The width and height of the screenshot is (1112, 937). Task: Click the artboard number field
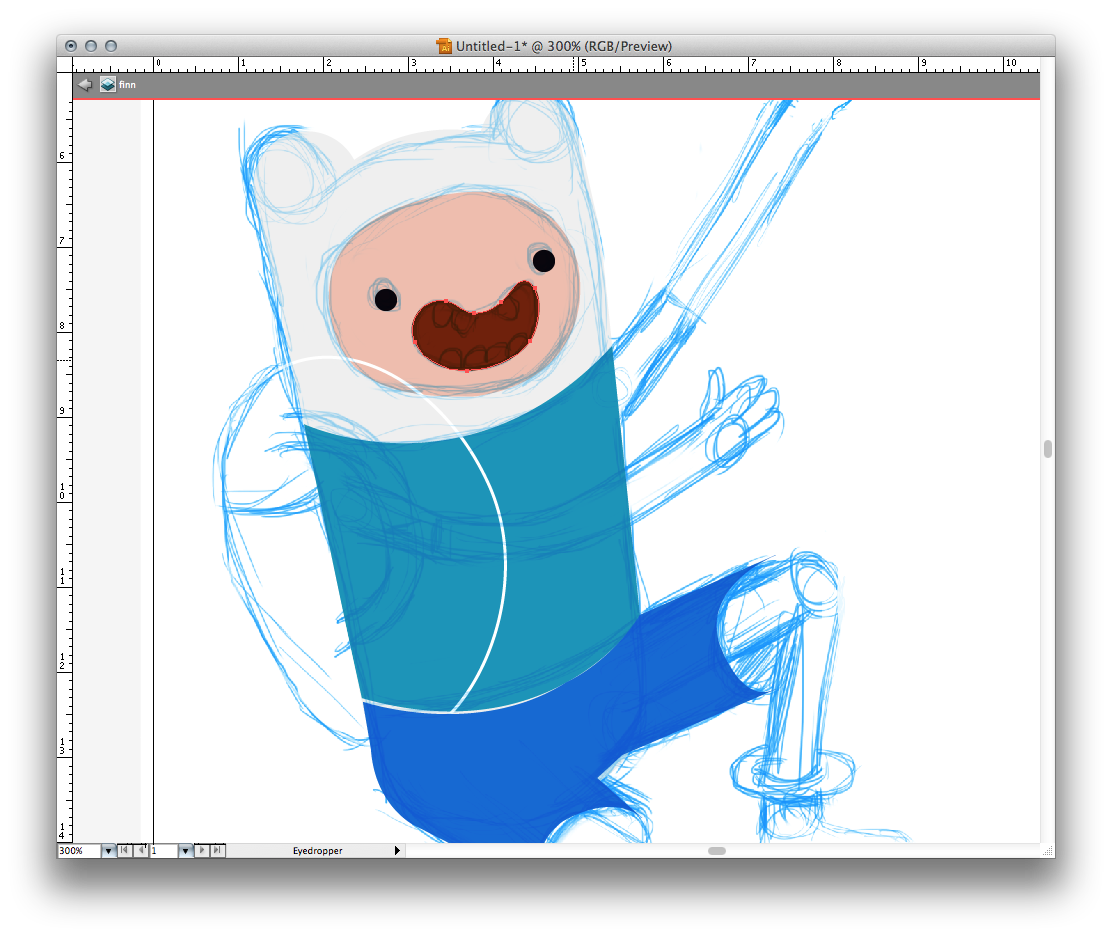tap(163, 851)
